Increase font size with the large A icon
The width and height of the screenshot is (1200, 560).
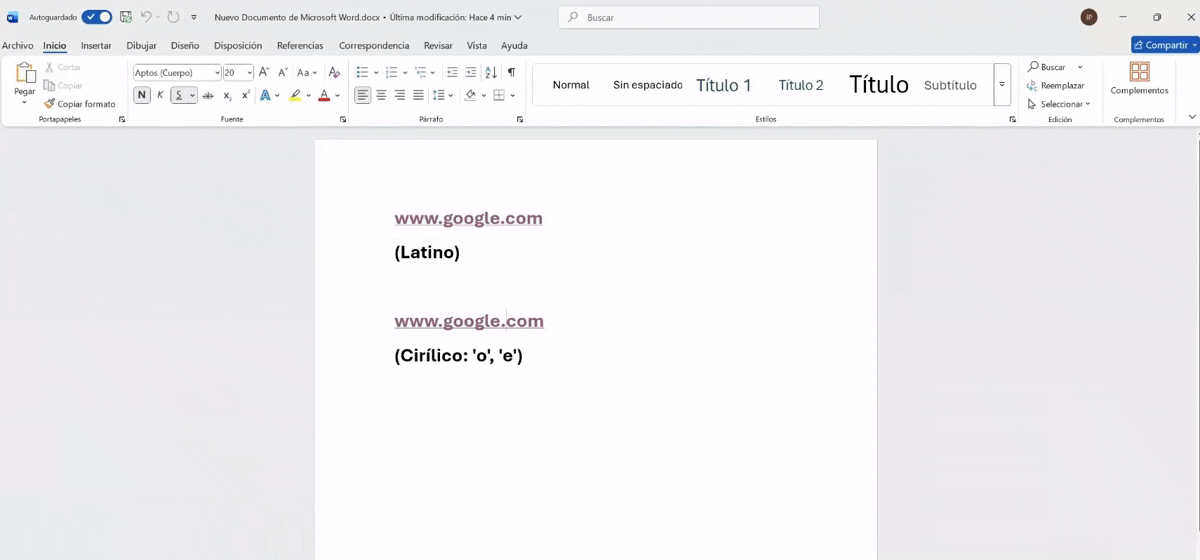[x=264, y=72]
